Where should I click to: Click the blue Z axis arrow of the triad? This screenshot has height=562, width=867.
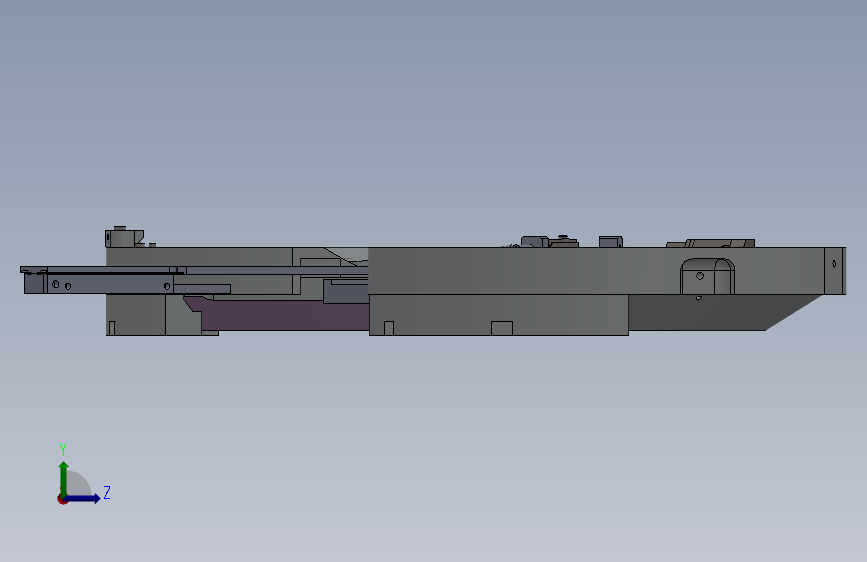tap(83, 498)
